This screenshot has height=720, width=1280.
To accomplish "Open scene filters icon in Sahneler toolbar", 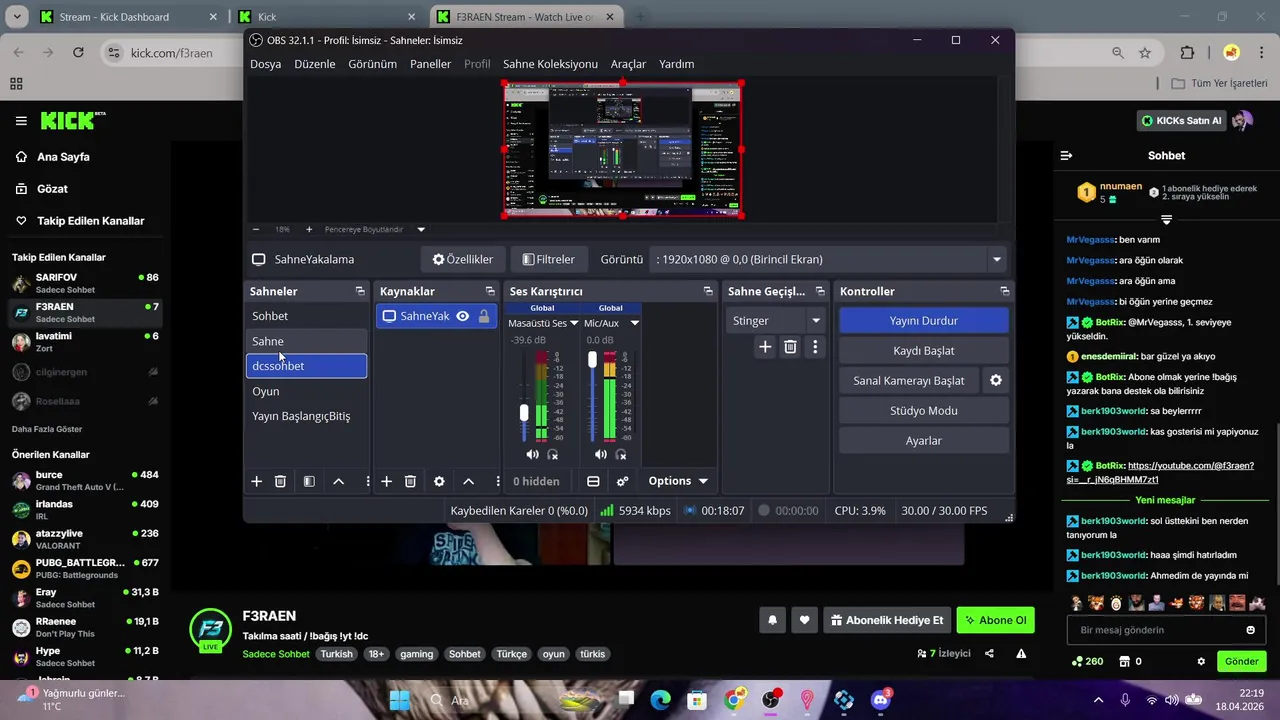I will [x=309, y=481].
